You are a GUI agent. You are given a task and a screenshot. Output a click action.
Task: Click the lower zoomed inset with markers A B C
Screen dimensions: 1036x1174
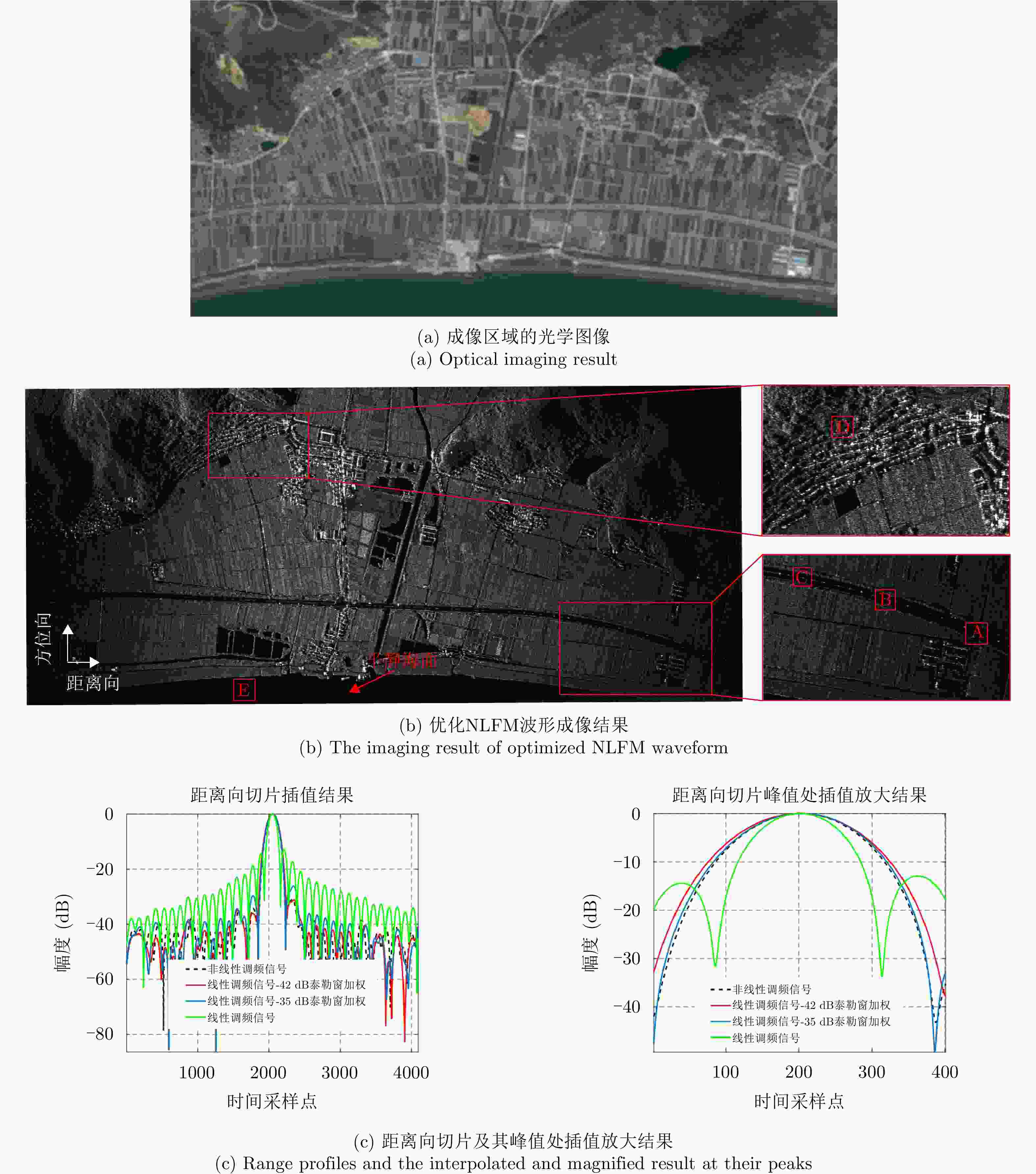pos(886,627)
